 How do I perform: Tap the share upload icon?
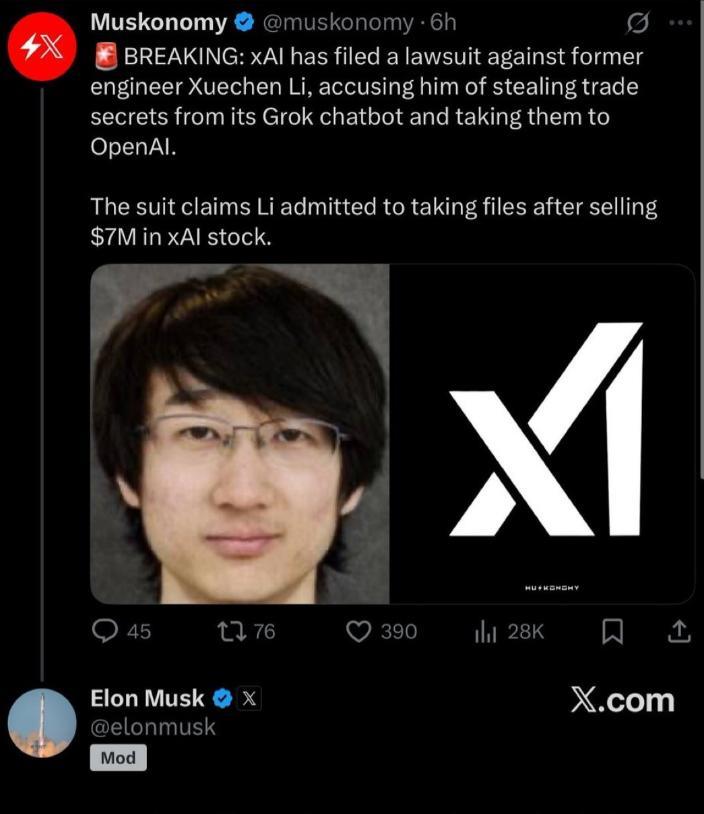point(677,631)
